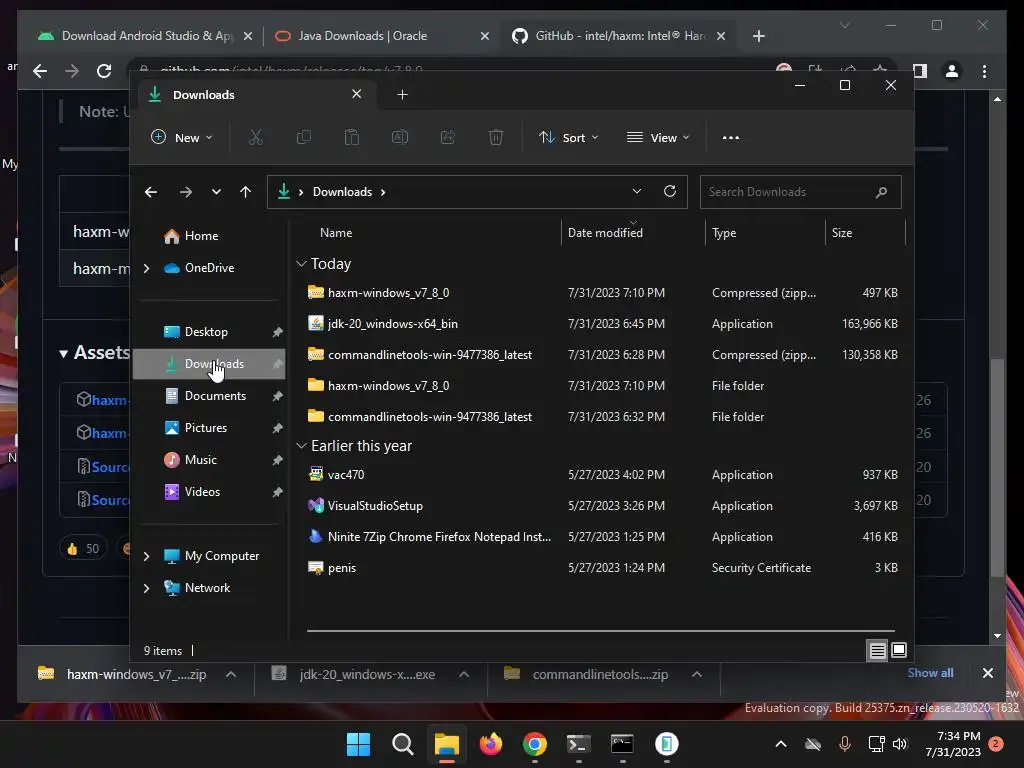Image resolution: width=1024 pixels, height=768 pixels.
Task: Click the Paste icon in Explorer toolbar
Action: [351, 137]
